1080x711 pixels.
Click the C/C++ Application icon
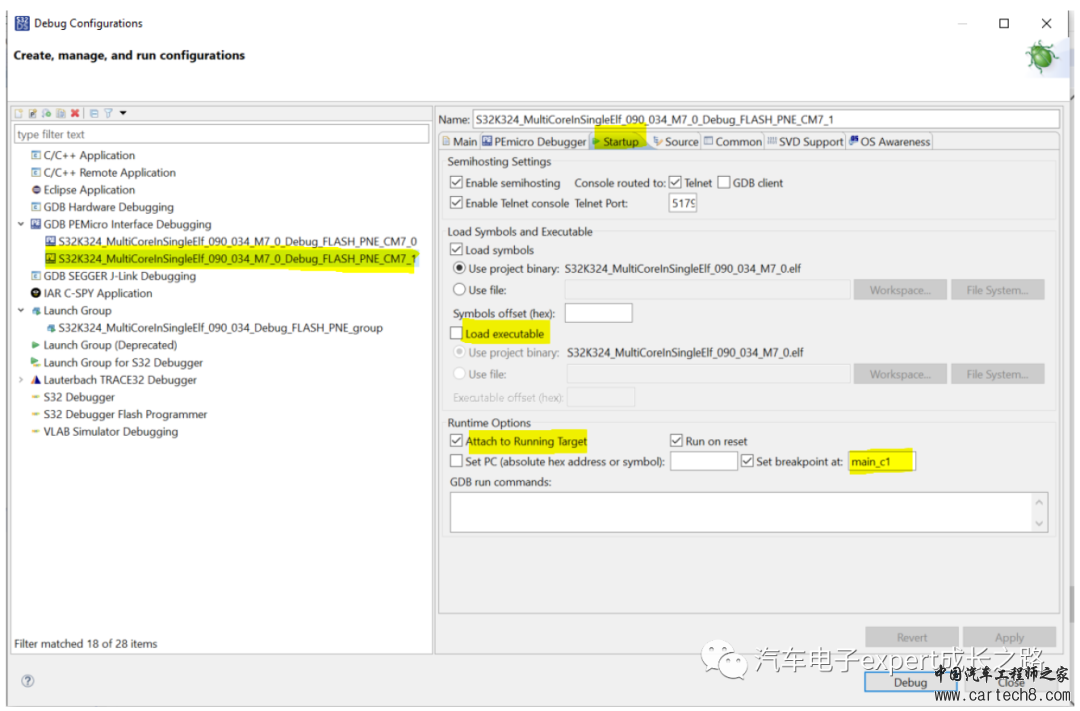[36, 155]
